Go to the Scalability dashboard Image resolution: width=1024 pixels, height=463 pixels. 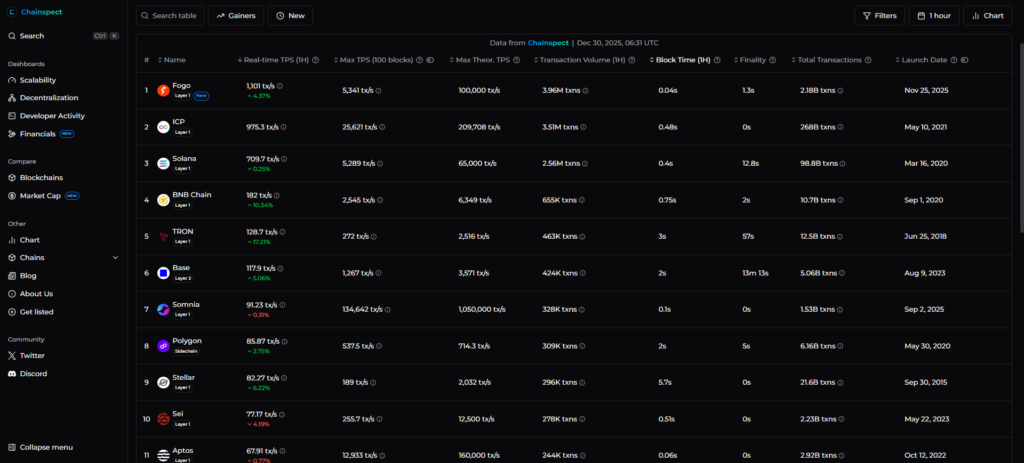tap(38, 80)
